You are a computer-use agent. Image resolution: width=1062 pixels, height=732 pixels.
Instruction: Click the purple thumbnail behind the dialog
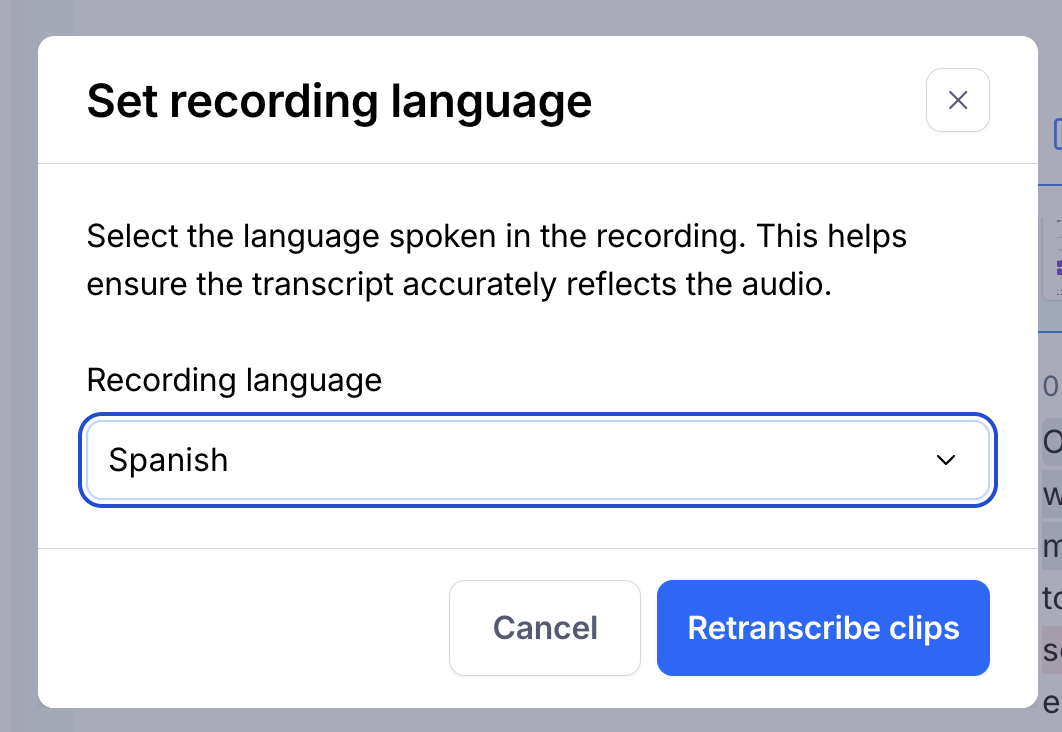pos(1055,267)
